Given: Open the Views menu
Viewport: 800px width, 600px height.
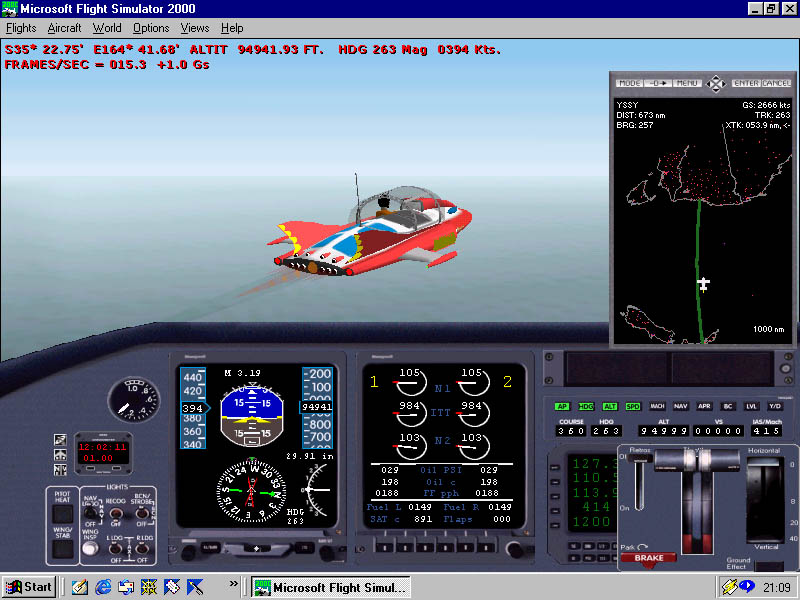Looking at the screenshot, I should (194, 28).
